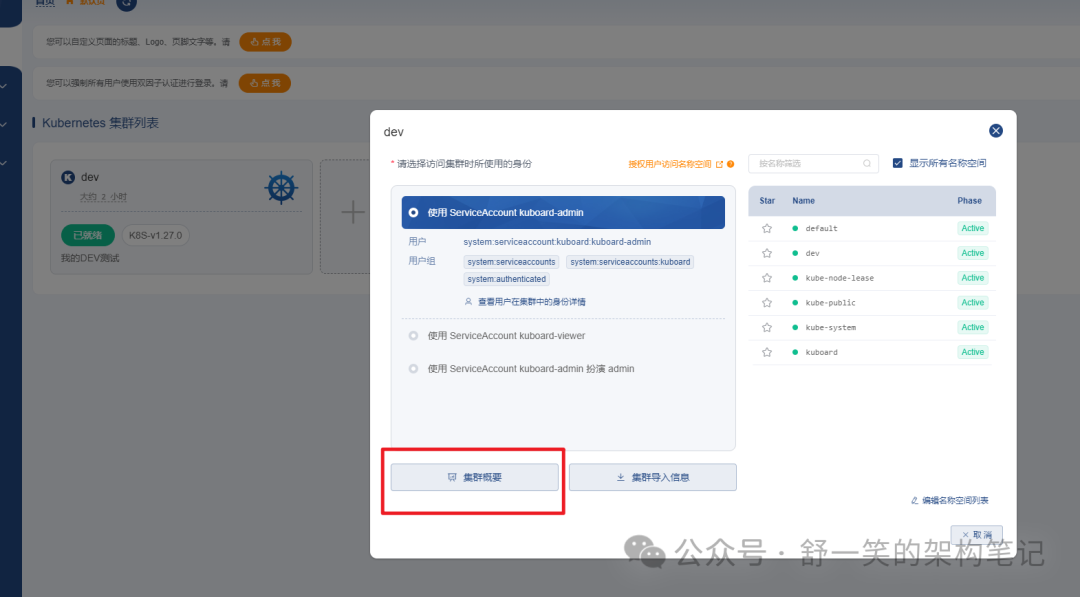Open the kube-public namespace row
1080x597 pixels.
pyautogui.click(x=872, y=303)
